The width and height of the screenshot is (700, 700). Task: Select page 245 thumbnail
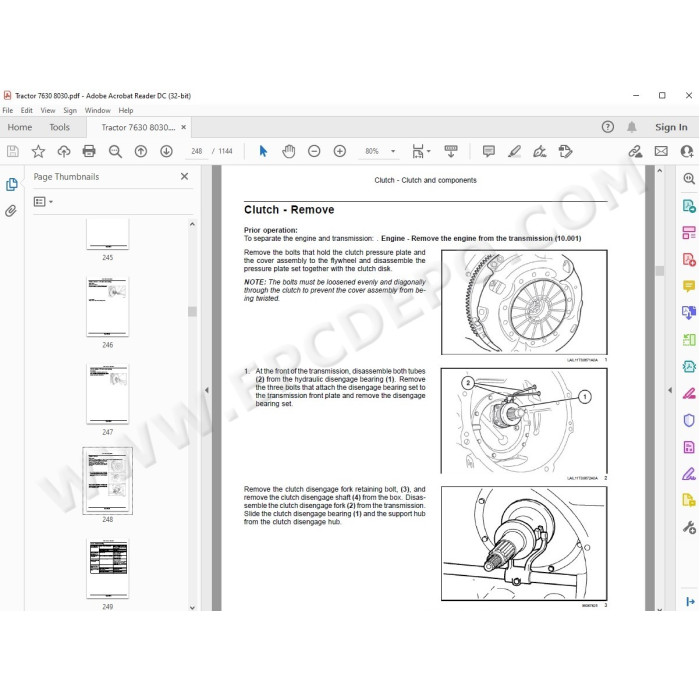tap(108, 233)
